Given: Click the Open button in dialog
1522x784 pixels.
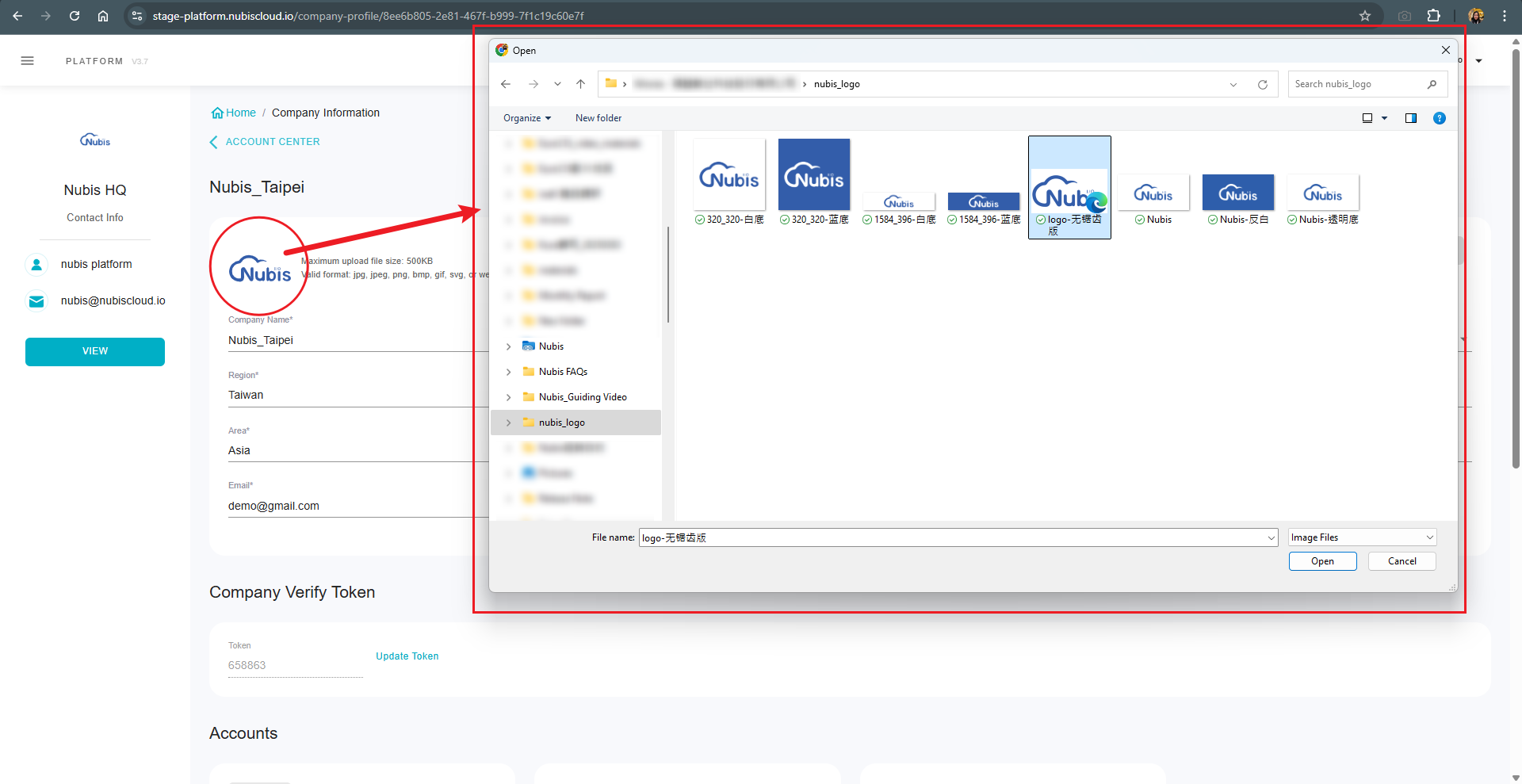Looking at the screenshot, I should coord(1322,561).
